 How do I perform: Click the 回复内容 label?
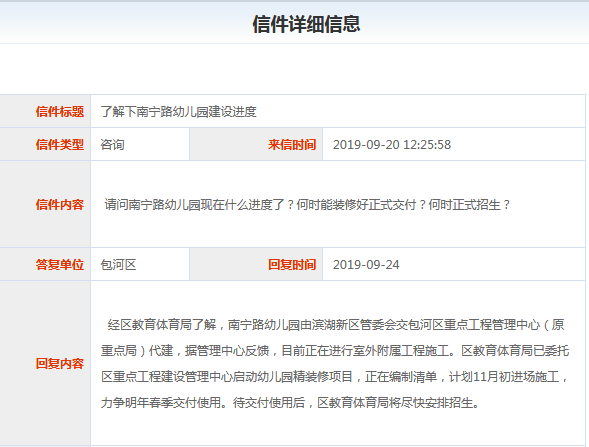click(60, 363)
